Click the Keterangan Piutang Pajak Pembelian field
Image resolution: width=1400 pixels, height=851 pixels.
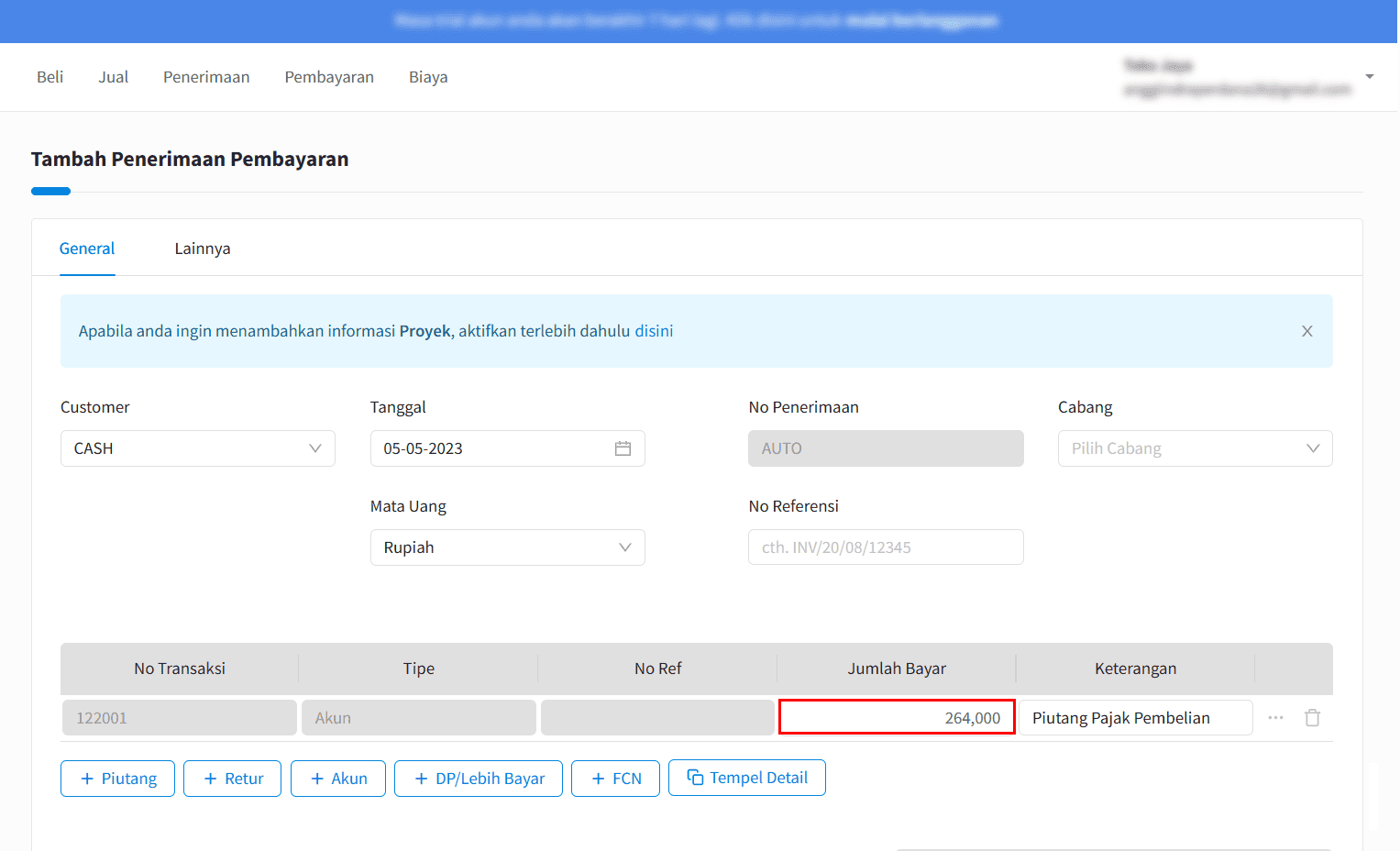point(1136,718)
